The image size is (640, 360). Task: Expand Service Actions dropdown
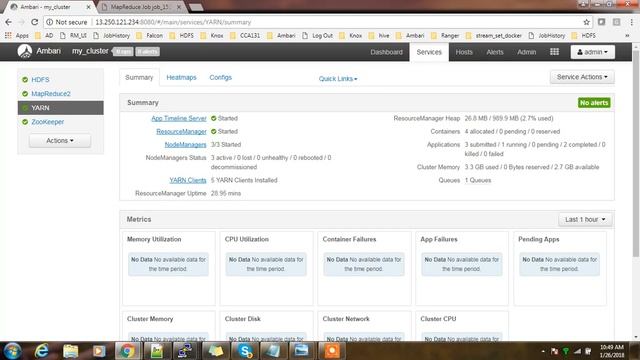pos(582,77)
